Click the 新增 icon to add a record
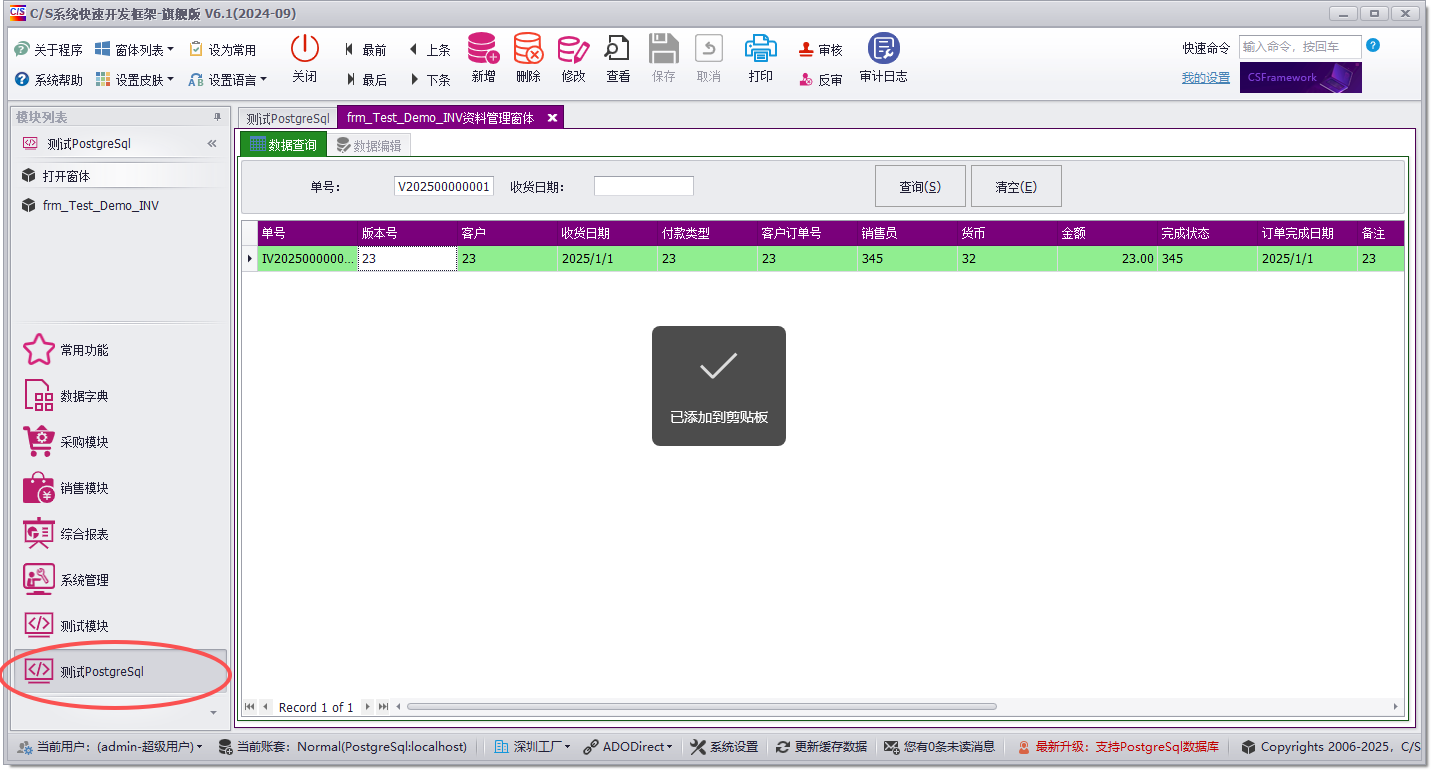Viewport: 1431px width, 770px height. pyautogui.click(x=483, y=58)
